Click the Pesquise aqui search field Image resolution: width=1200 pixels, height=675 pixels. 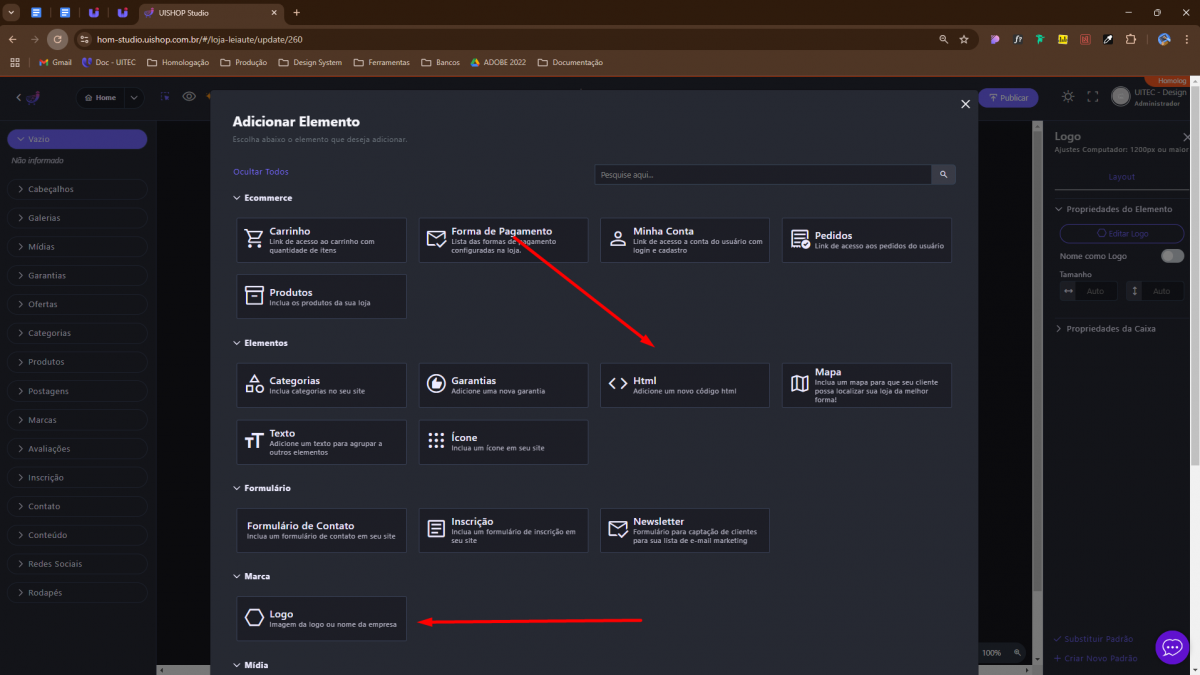pyautogui.click(x=762, y=175)
